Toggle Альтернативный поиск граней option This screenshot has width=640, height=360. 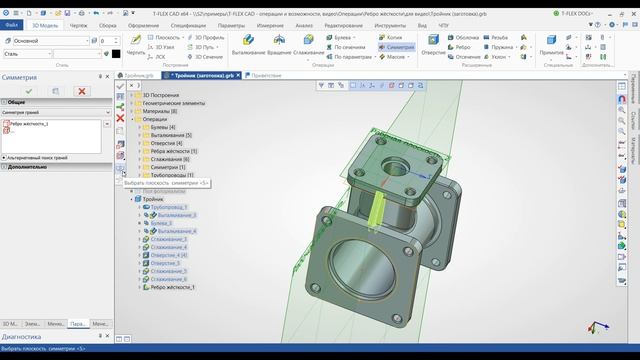point(4,158)
